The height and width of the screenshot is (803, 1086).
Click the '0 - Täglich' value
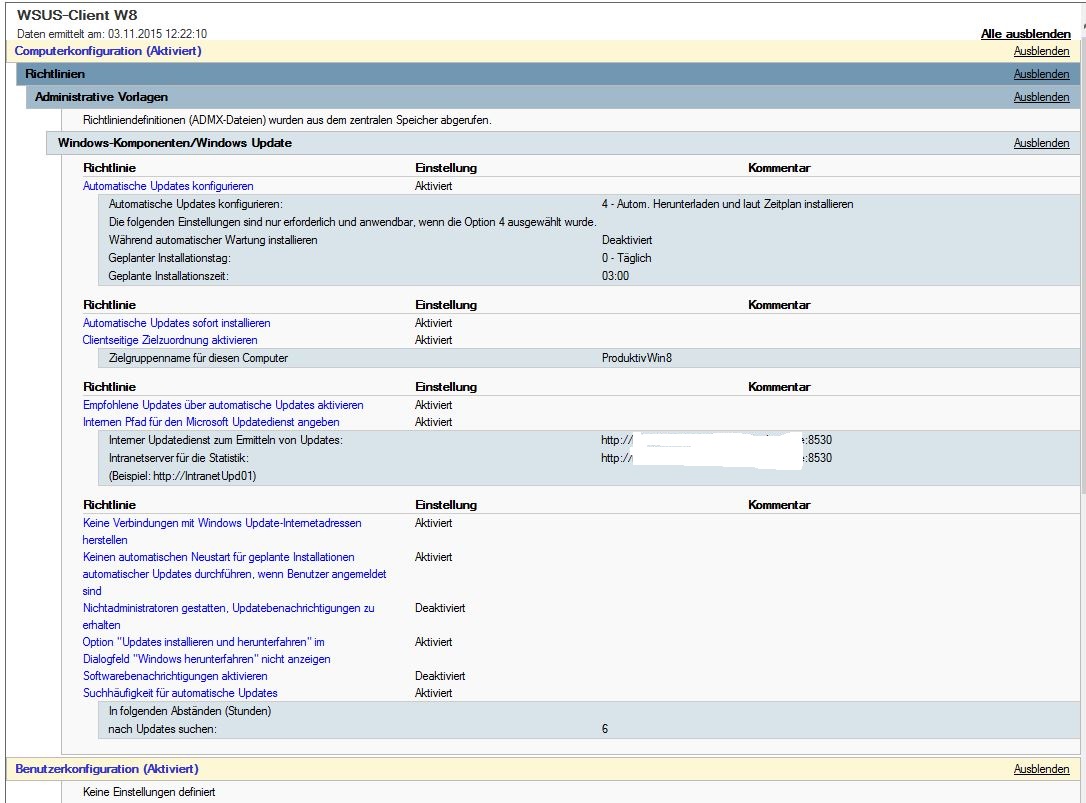[x=626, y=258]
